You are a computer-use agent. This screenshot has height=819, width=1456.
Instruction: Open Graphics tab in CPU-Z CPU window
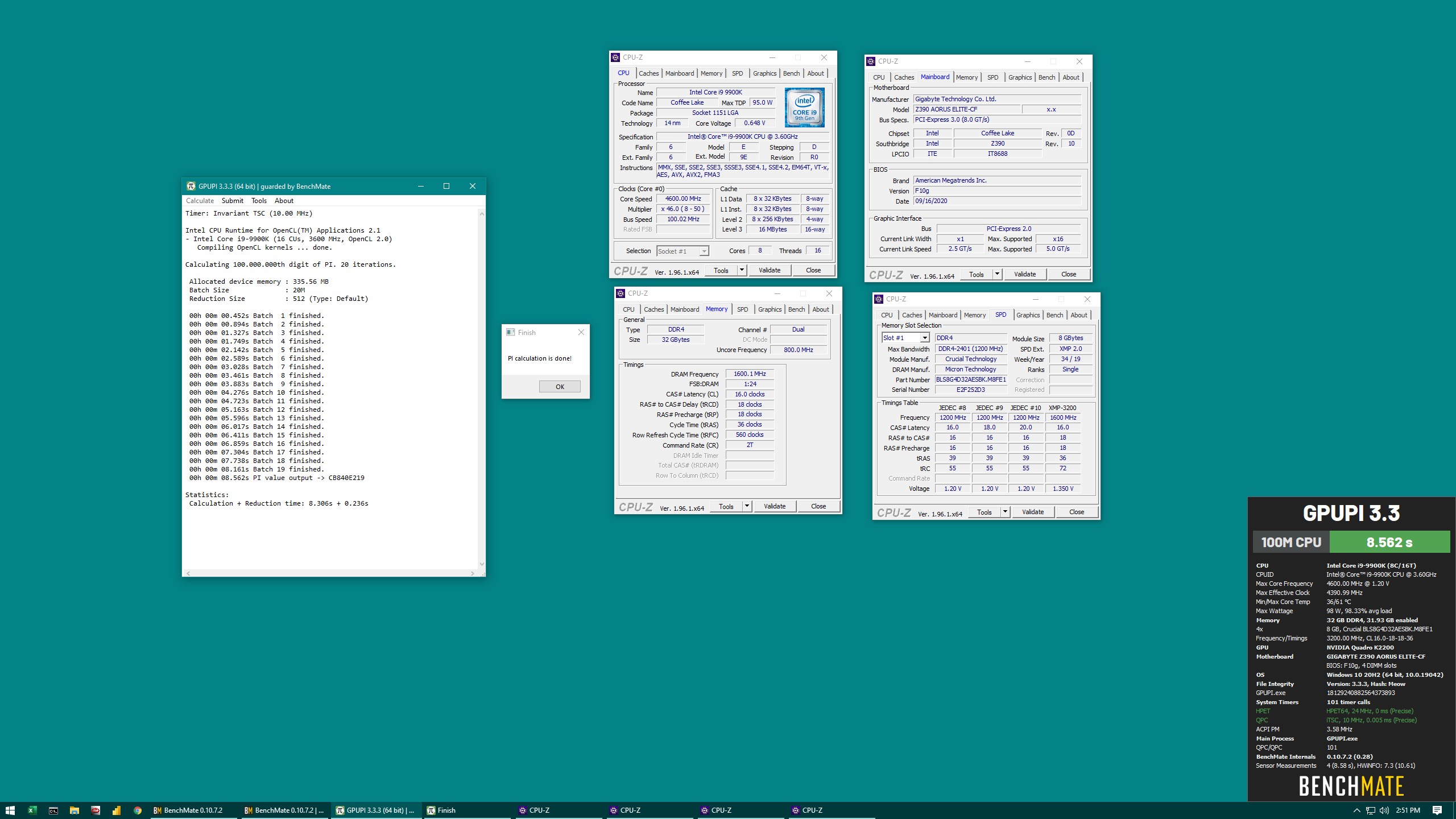pos(764,73)
